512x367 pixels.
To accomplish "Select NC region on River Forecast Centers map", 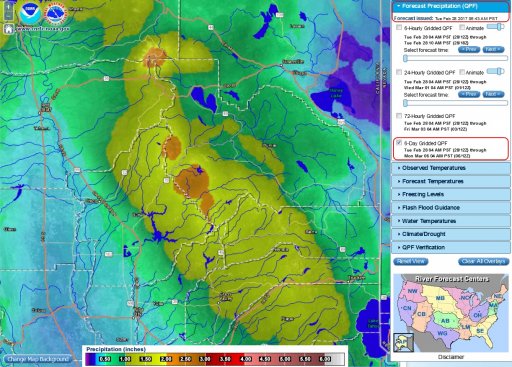I will click(465, 298).
